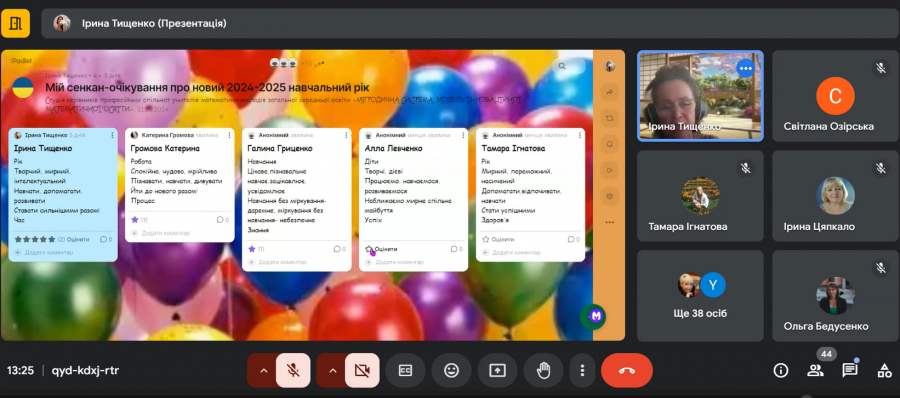
Task: Open three-dot menu on Алла Левченко card
Action: click(463, 135)
